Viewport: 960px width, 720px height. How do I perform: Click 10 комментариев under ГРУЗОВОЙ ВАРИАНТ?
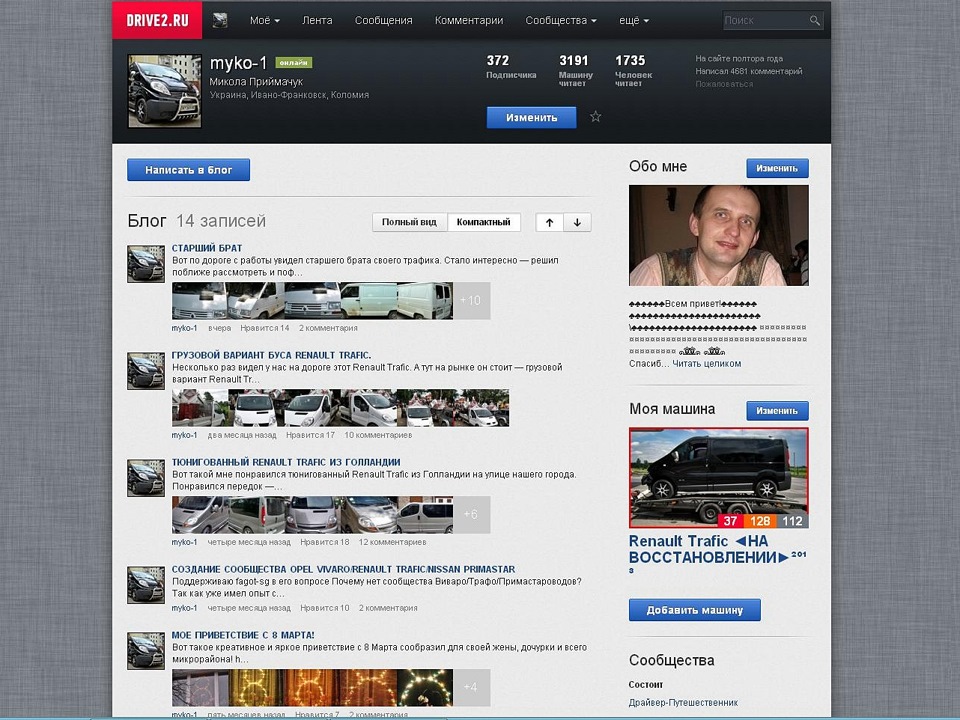378,435
